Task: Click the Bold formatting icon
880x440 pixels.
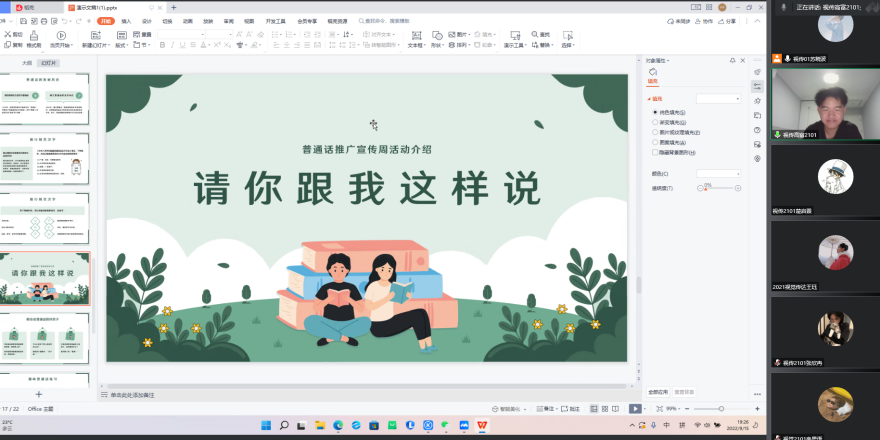Action: click(161, 45)
